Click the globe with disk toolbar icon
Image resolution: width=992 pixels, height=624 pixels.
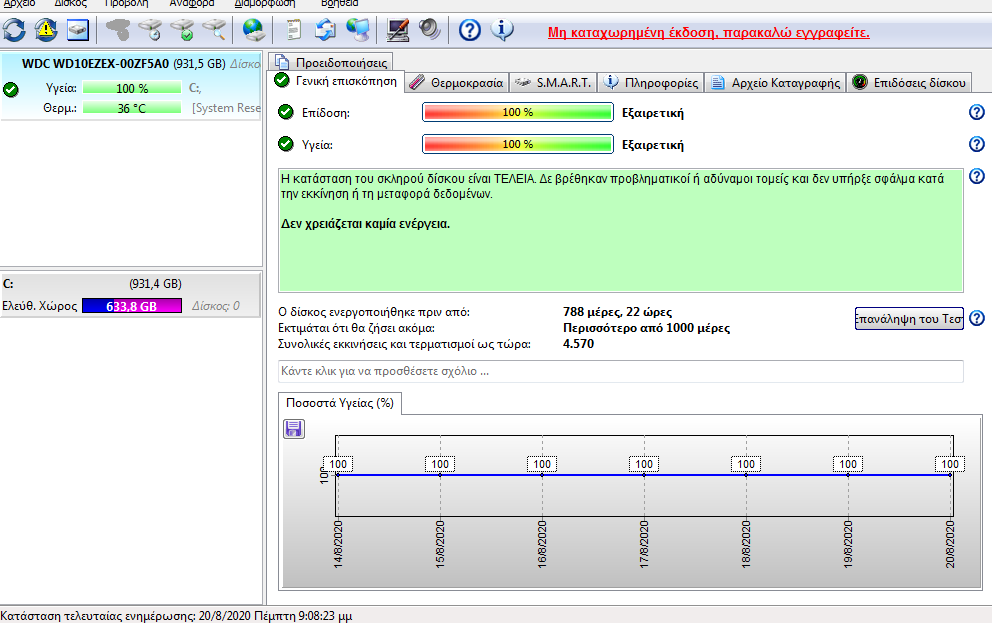(x=254, y=30)
